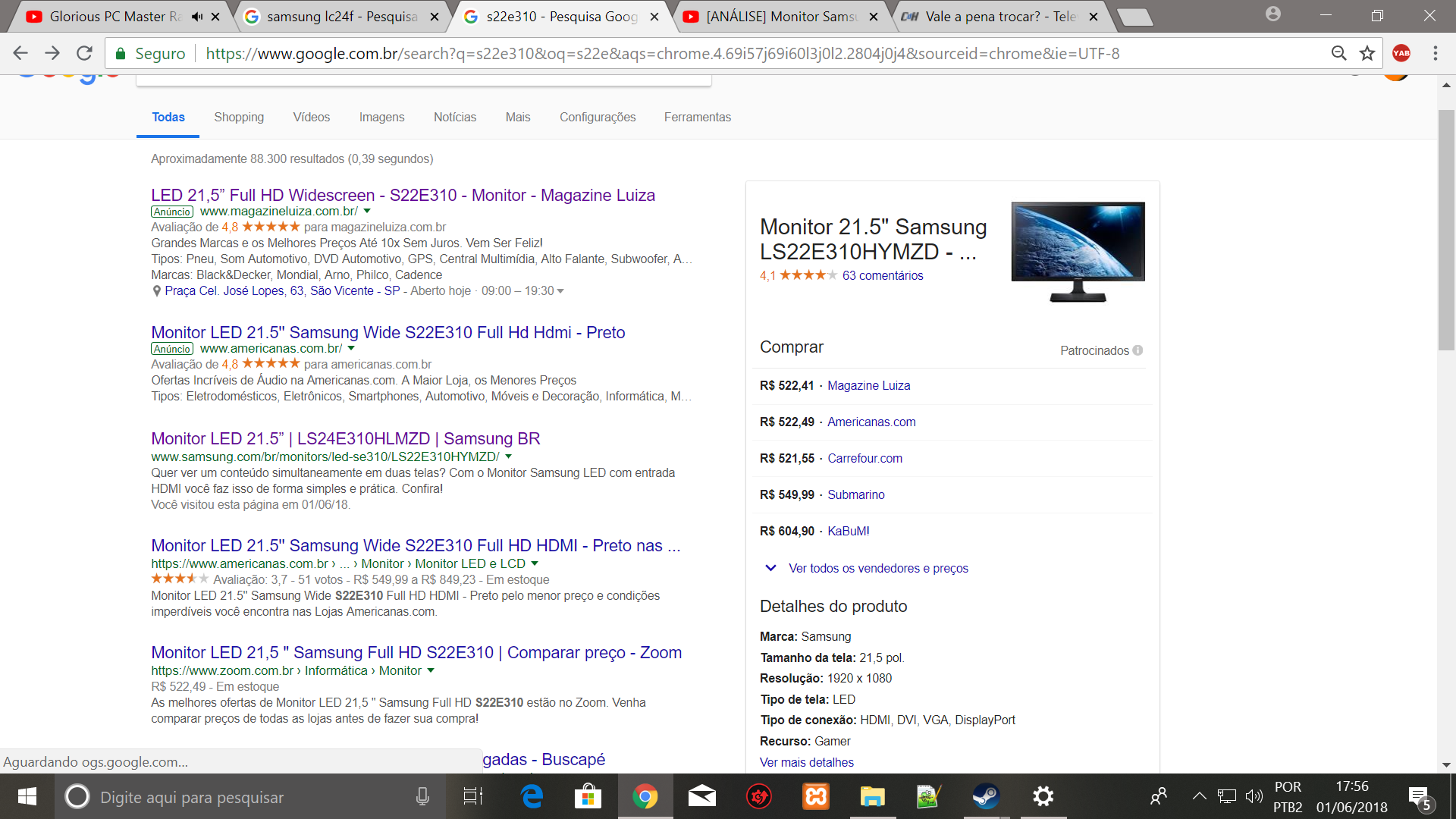Select the Todas search tab
The image size is (1456, 819).
click(168, 117)
